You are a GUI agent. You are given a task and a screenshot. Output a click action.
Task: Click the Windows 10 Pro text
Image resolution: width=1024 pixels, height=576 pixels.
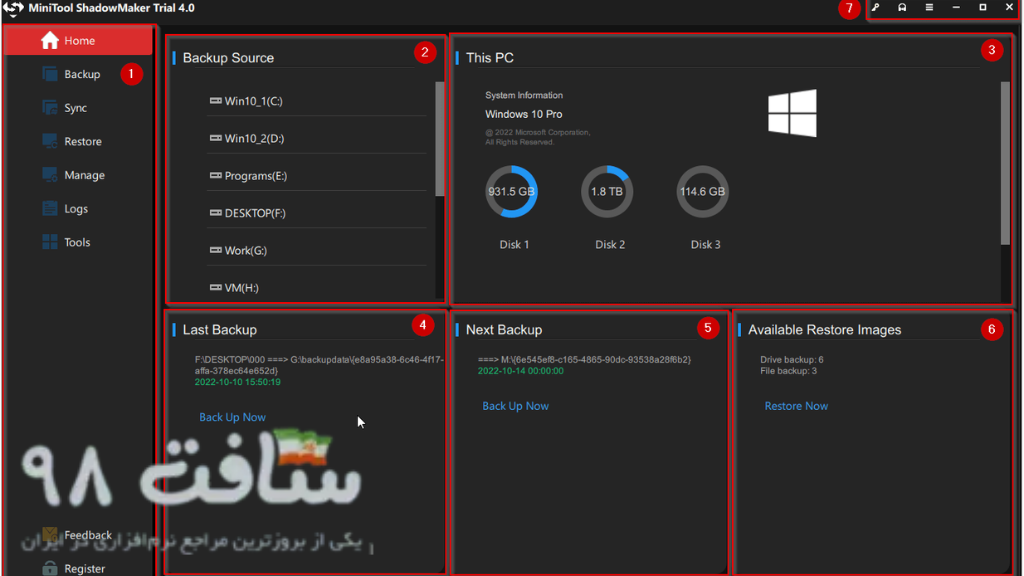524,114
